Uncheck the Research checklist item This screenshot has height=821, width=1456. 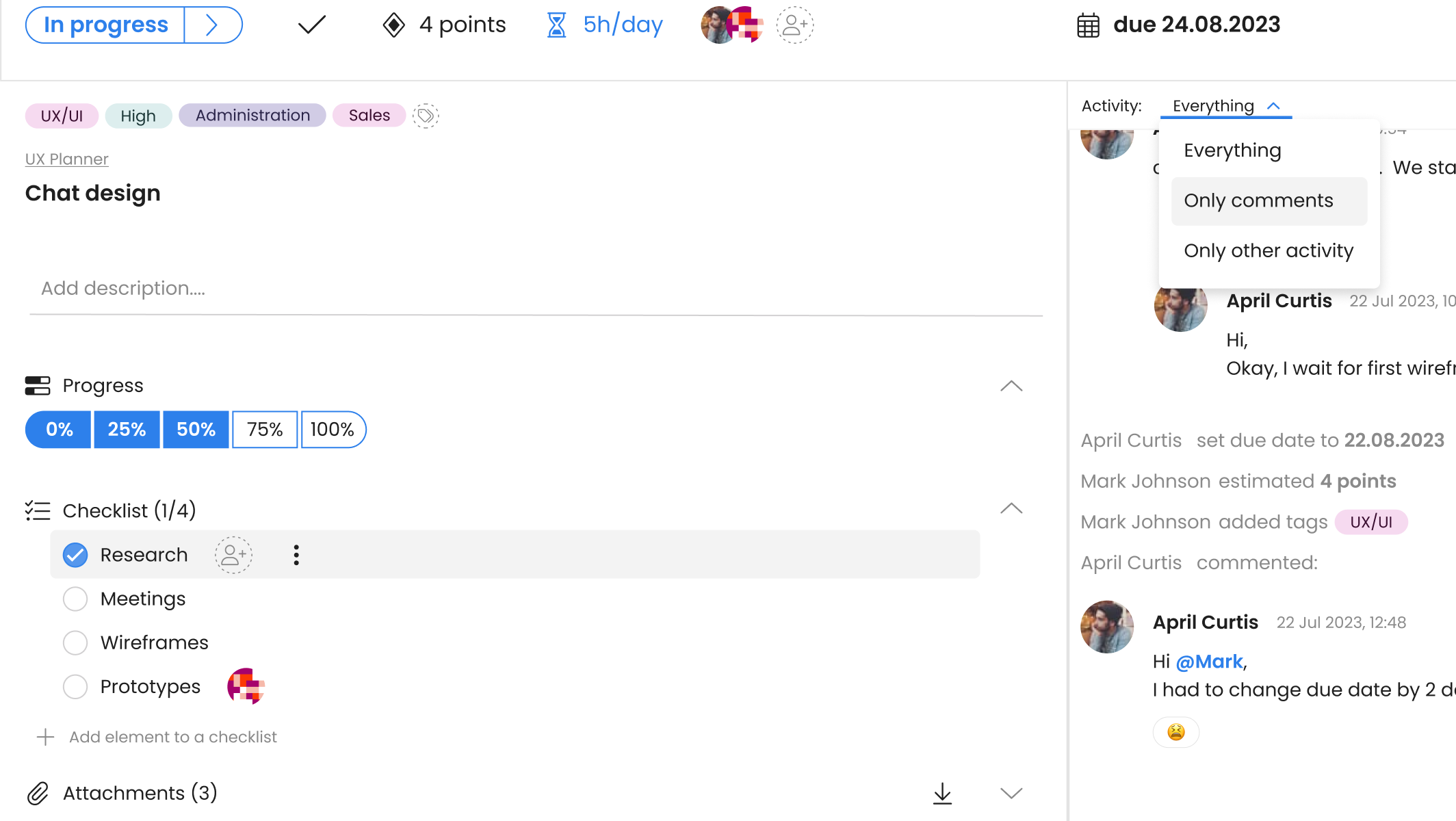tap(75, 555)
